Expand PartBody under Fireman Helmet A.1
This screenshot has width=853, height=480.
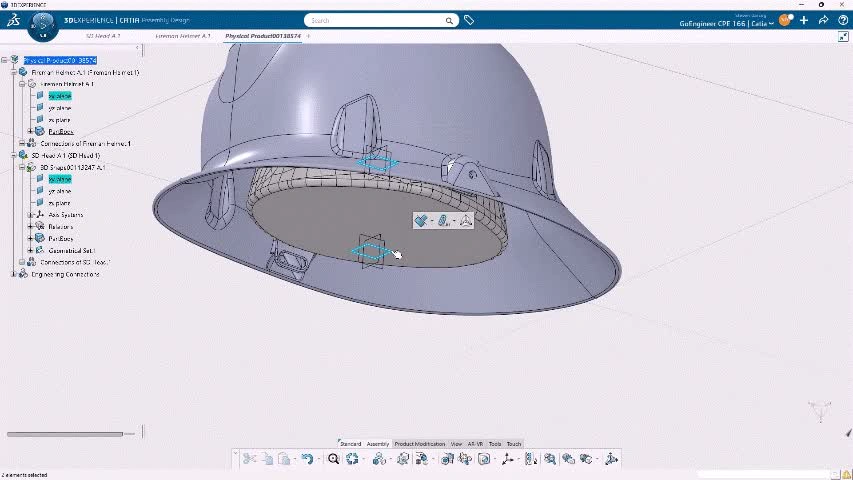point(30,131)
